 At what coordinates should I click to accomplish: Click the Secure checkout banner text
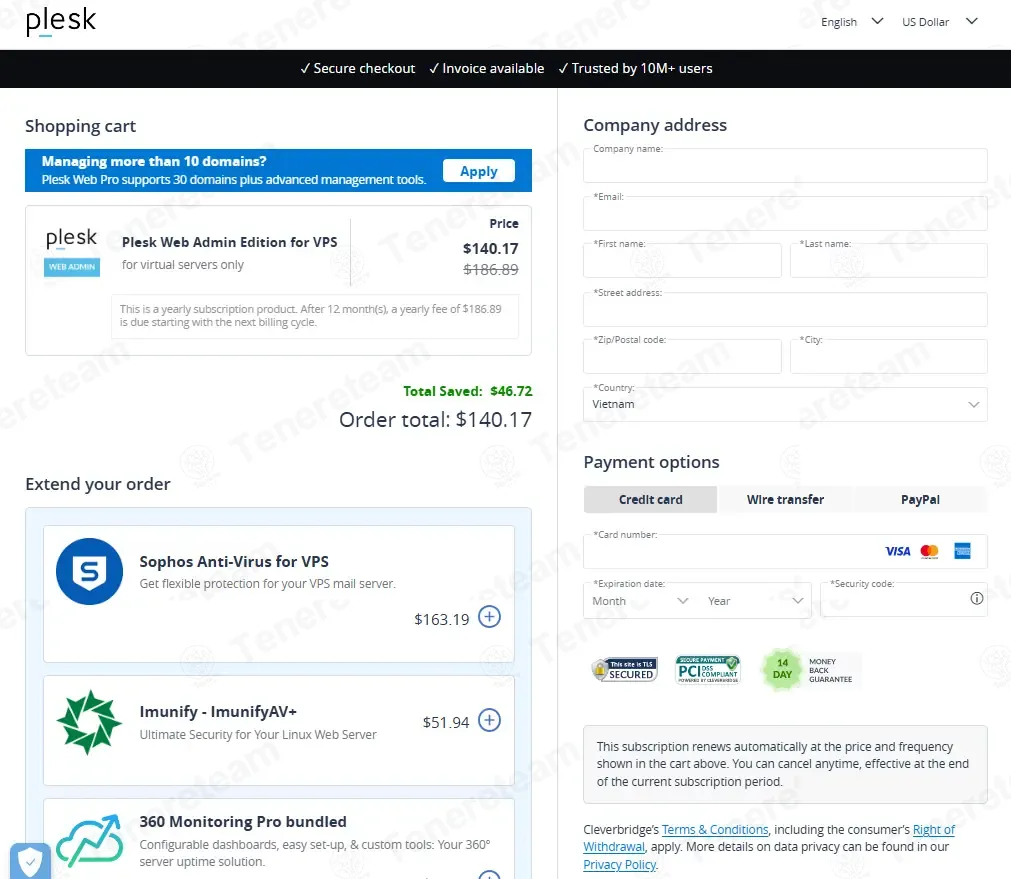point(358,68)
